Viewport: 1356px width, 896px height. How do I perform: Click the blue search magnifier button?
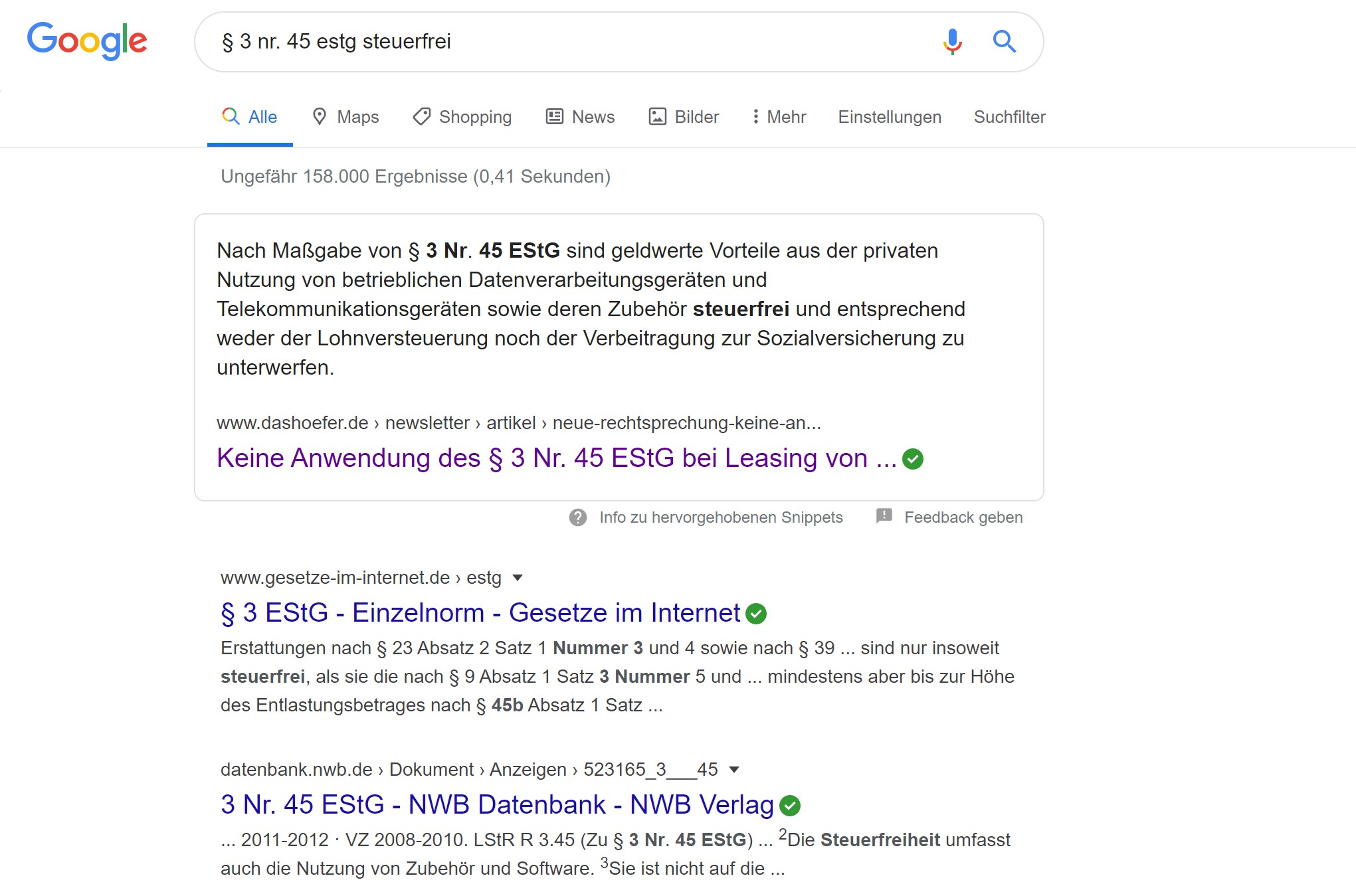(1004, 41)
